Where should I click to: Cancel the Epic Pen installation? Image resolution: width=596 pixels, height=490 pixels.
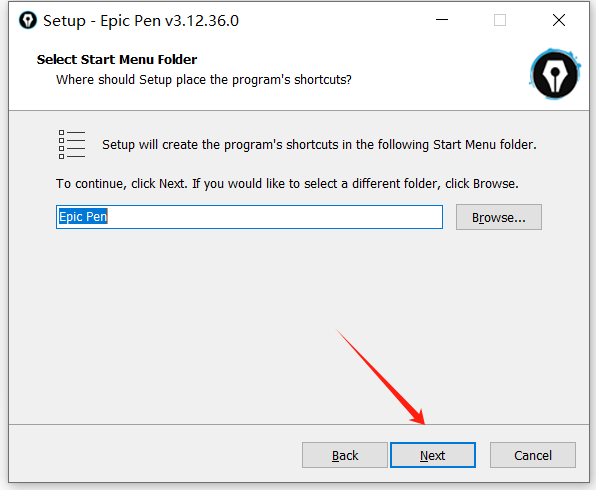coord(533,455)
